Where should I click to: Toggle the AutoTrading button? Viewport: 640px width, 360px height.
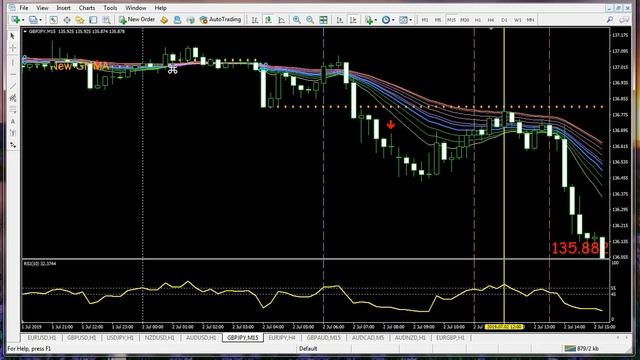pyautogui.click(x=220, y=20)
